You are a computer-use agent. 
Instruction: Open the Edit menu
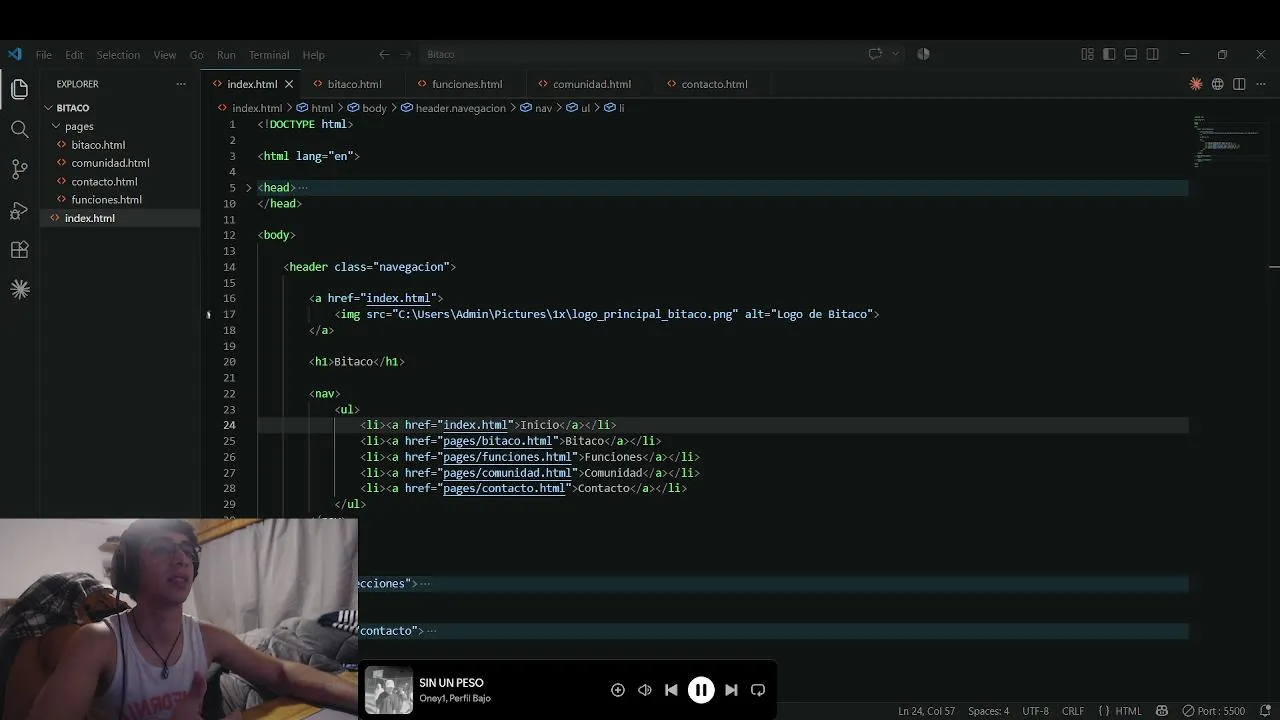tap(74, 55)
